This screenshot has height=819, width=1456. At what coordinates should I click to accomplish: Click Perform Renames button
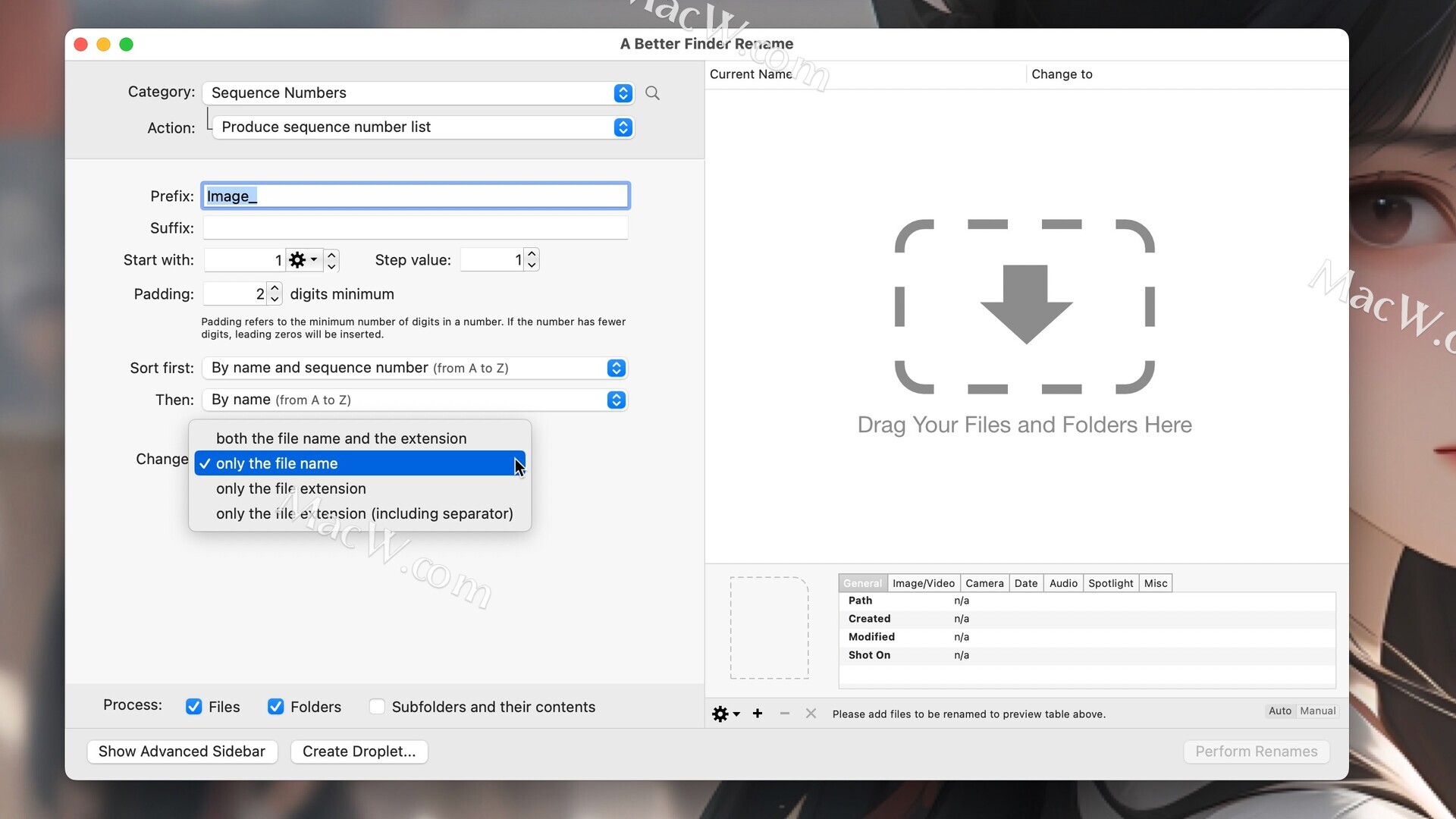(1257, 752)
